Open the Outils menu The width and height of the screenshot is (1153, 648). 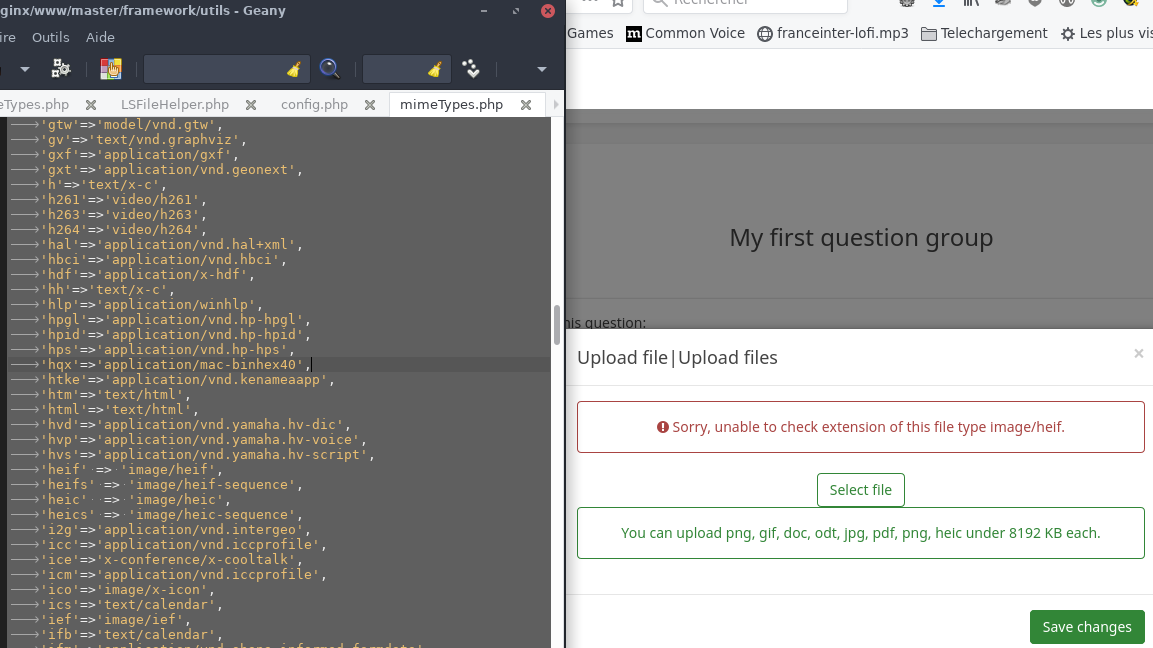tap(51, 37)
